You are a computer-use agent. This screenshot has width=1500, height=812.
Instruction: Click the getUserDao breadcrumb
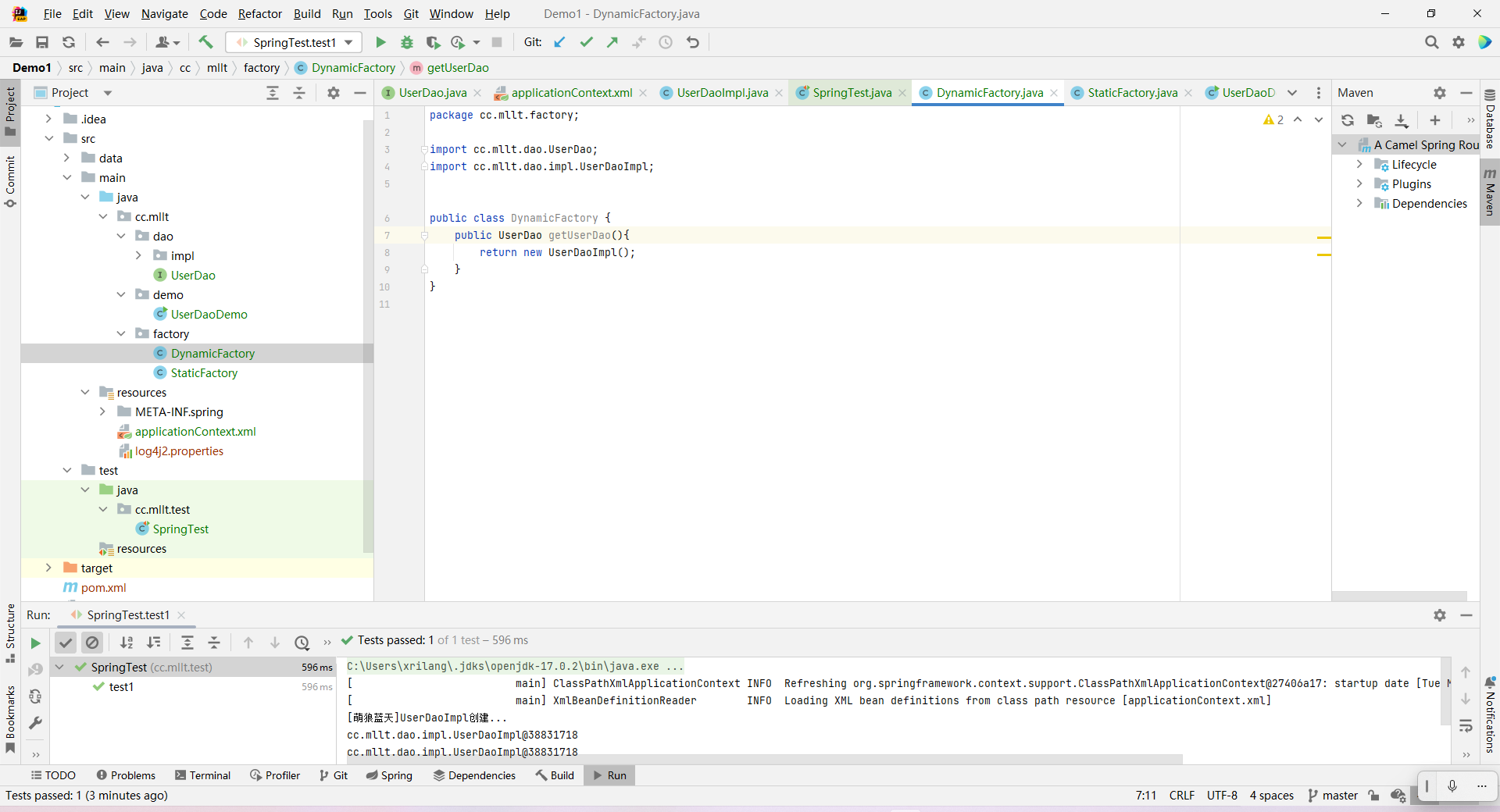point(450,68)
